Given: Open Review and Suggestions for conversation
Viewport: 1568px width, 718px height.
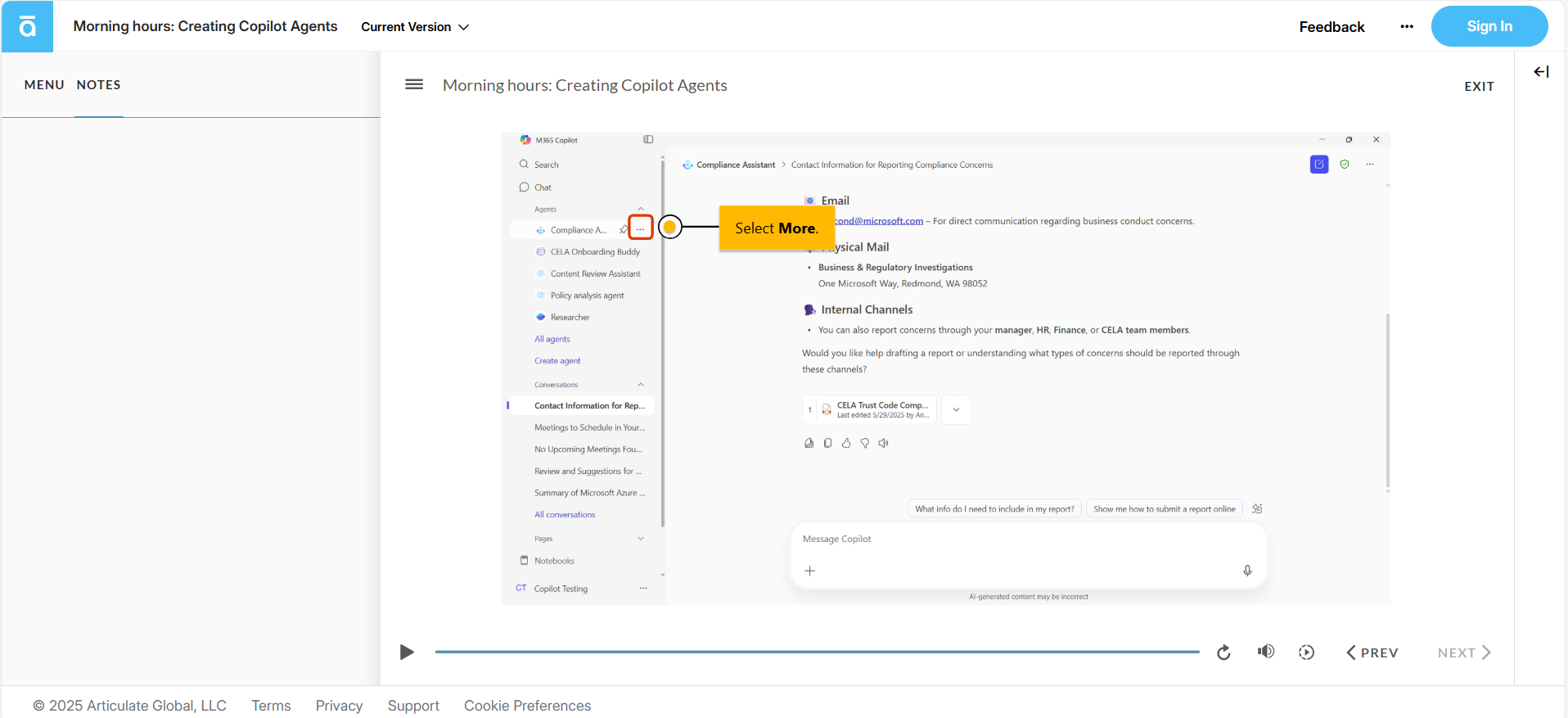Looking at the screenshot, I should click(x=588, y=472).
